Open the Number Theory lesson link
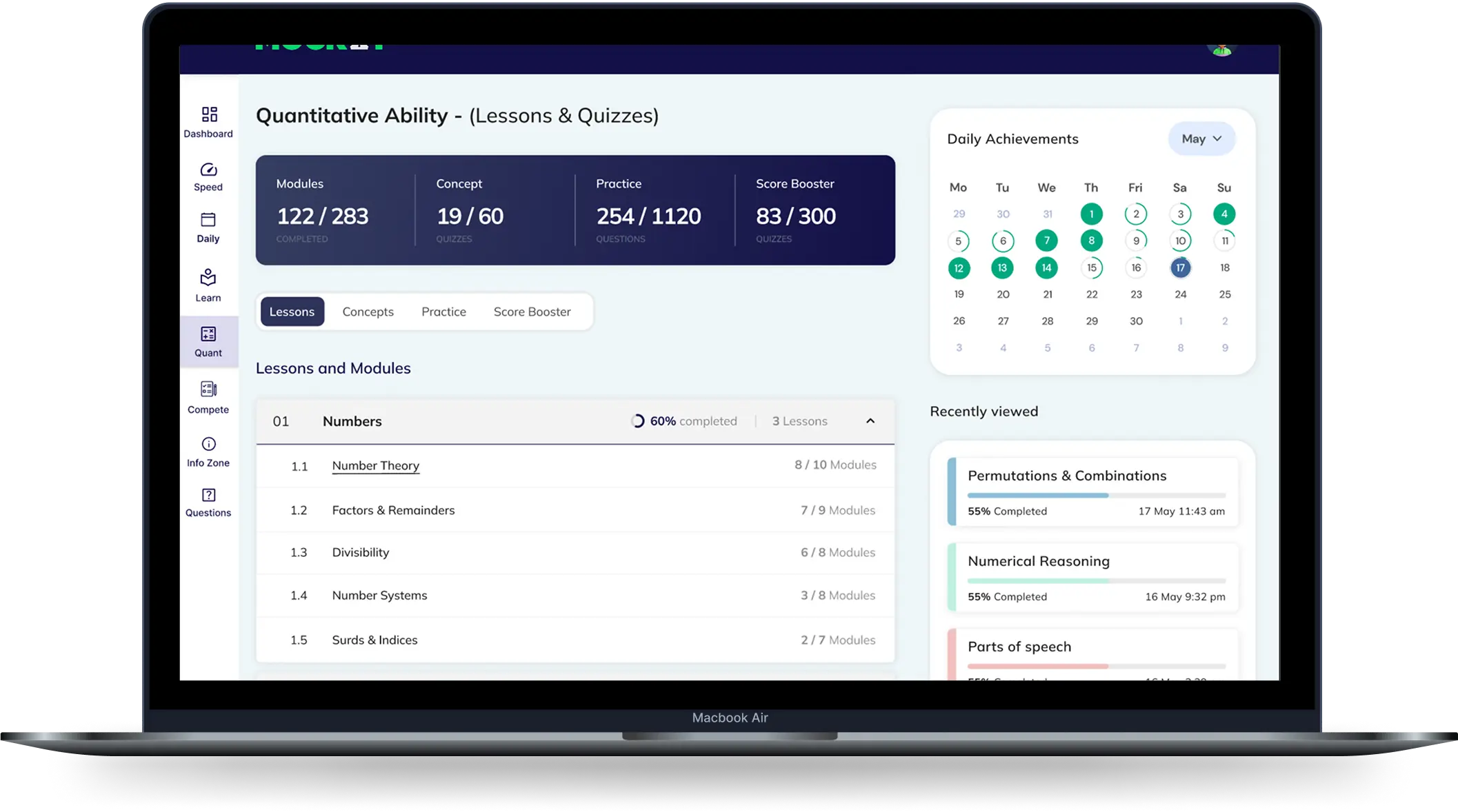This screenshot has width=1458, height=812. [375, 466]
